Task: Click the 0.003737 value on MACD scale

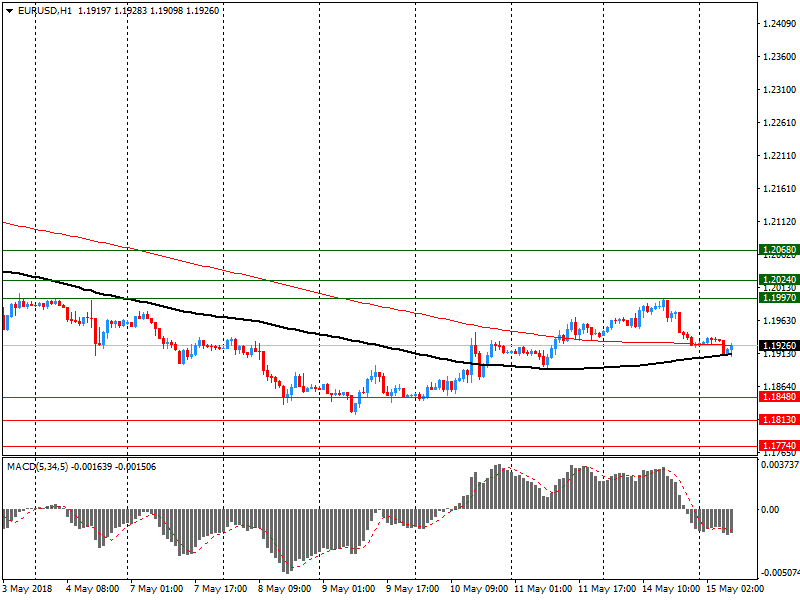Action: 779,465
